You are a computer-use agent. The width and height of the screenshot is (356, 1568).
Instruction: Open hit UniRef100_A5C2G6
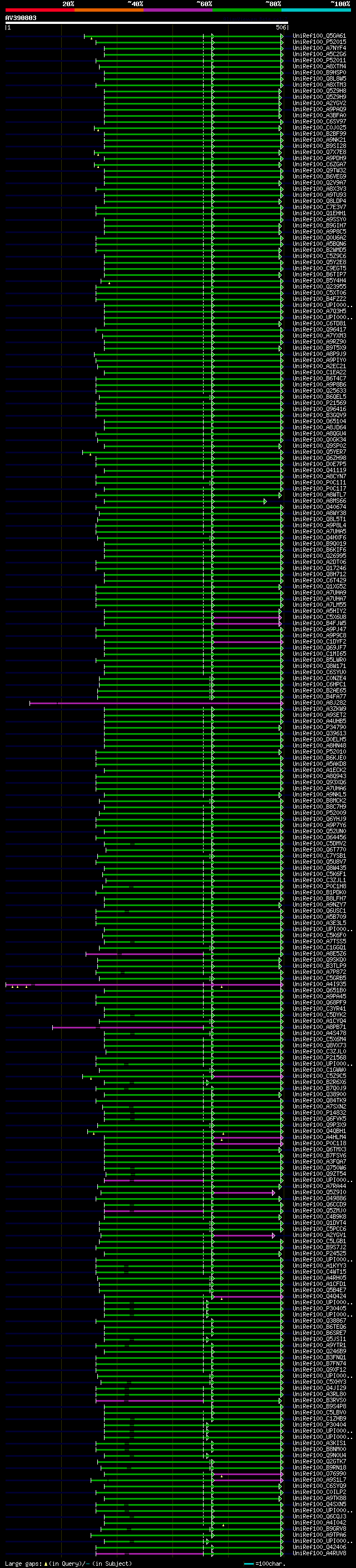pos(319,54)
